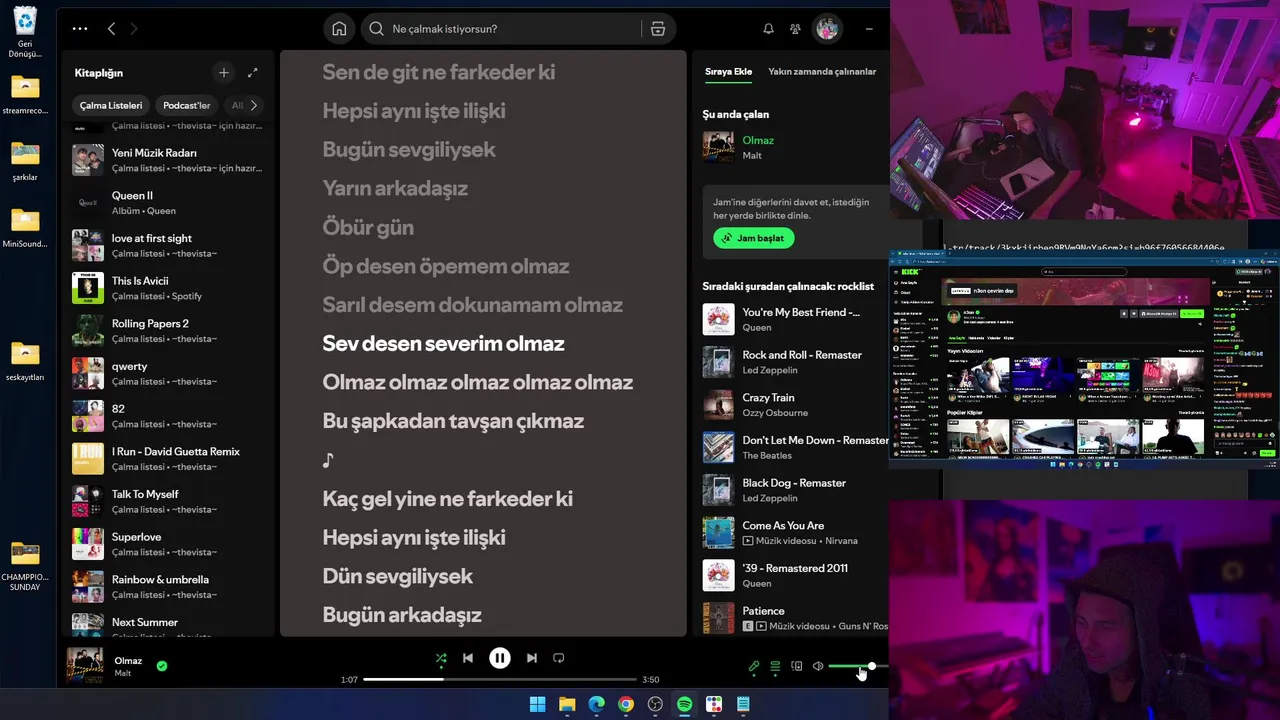Click Ozzy Osbourne artist link in queue

click(x=775, y=413)
